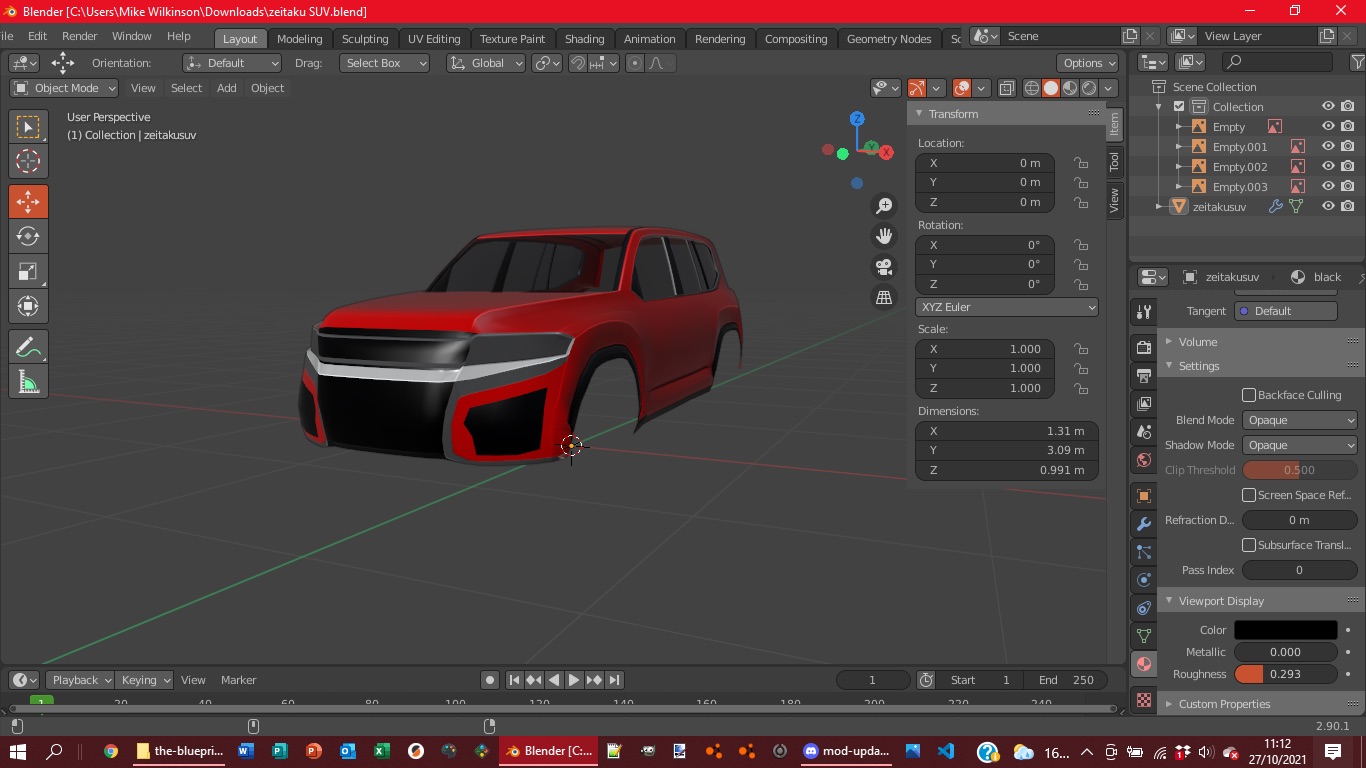
Task: Click the Roughness value field
Action: (x=1285, y=674)
